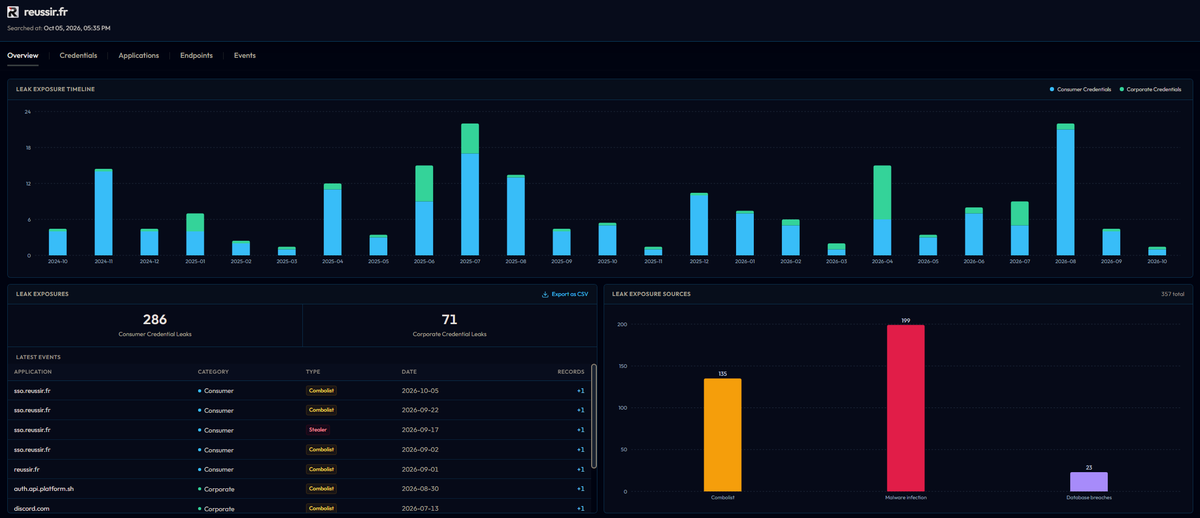Click the 2025-03 x-axis label

pyautogui.click(x=287, y=262)
